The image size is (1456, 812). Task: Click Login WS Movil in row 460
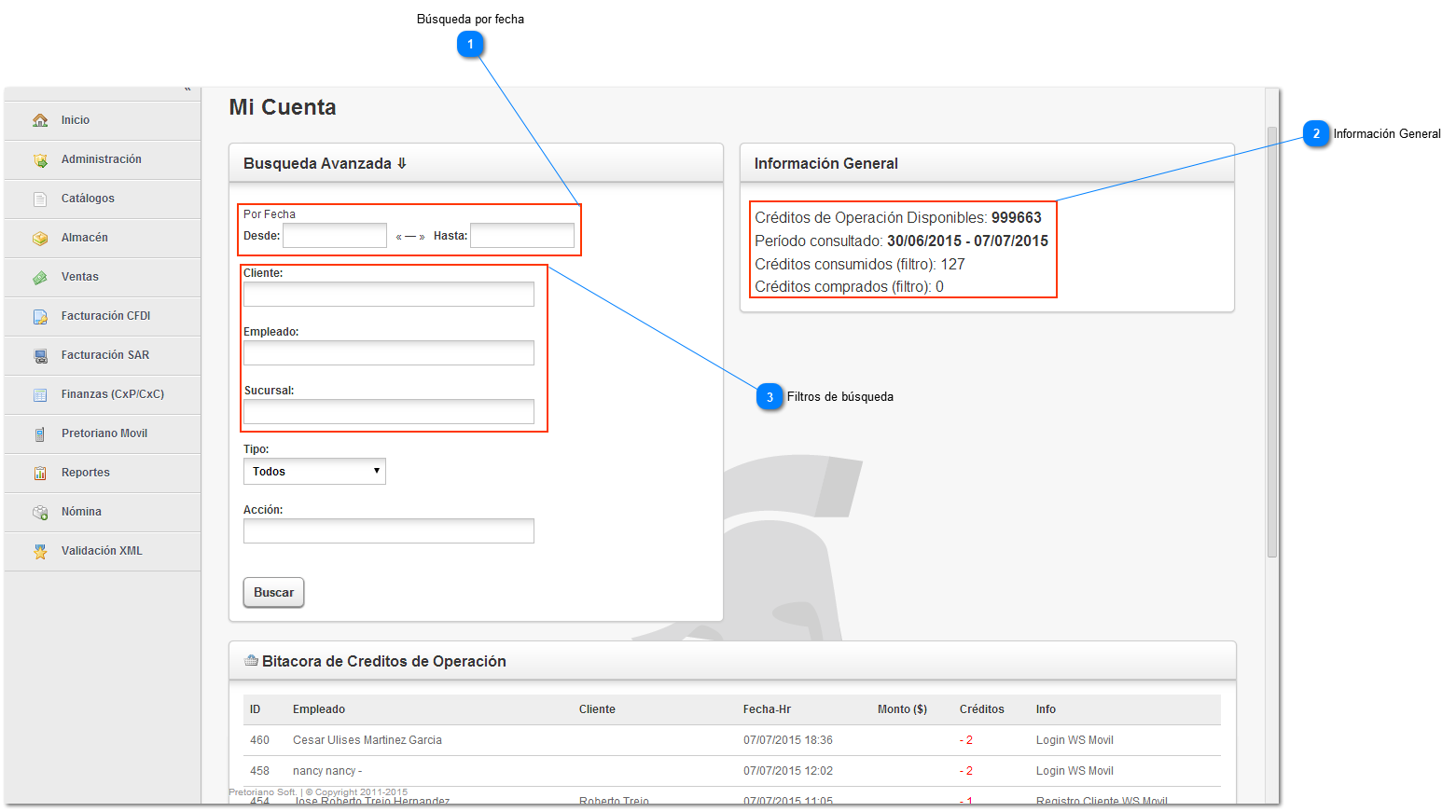coord(1075,740)
